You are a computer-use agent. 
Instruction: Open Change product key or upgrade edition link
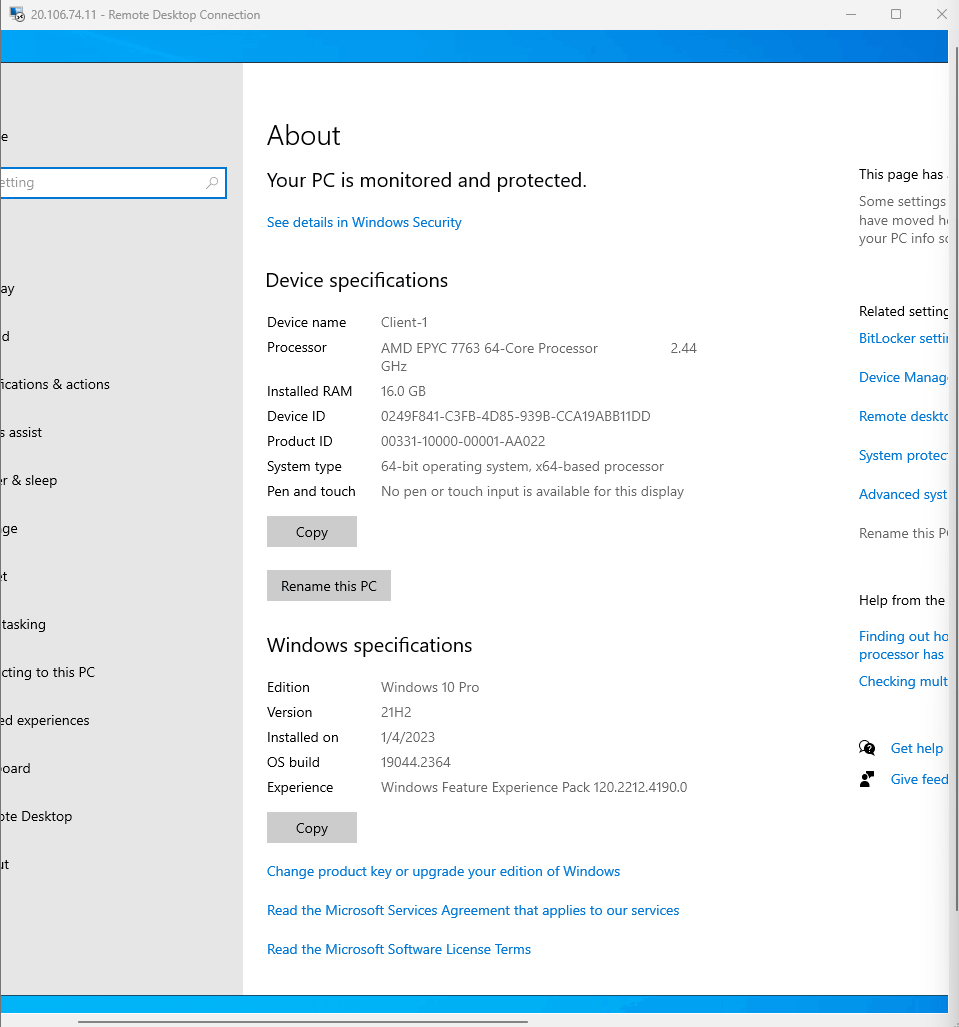pyautogui.click(x=443, y=871)
